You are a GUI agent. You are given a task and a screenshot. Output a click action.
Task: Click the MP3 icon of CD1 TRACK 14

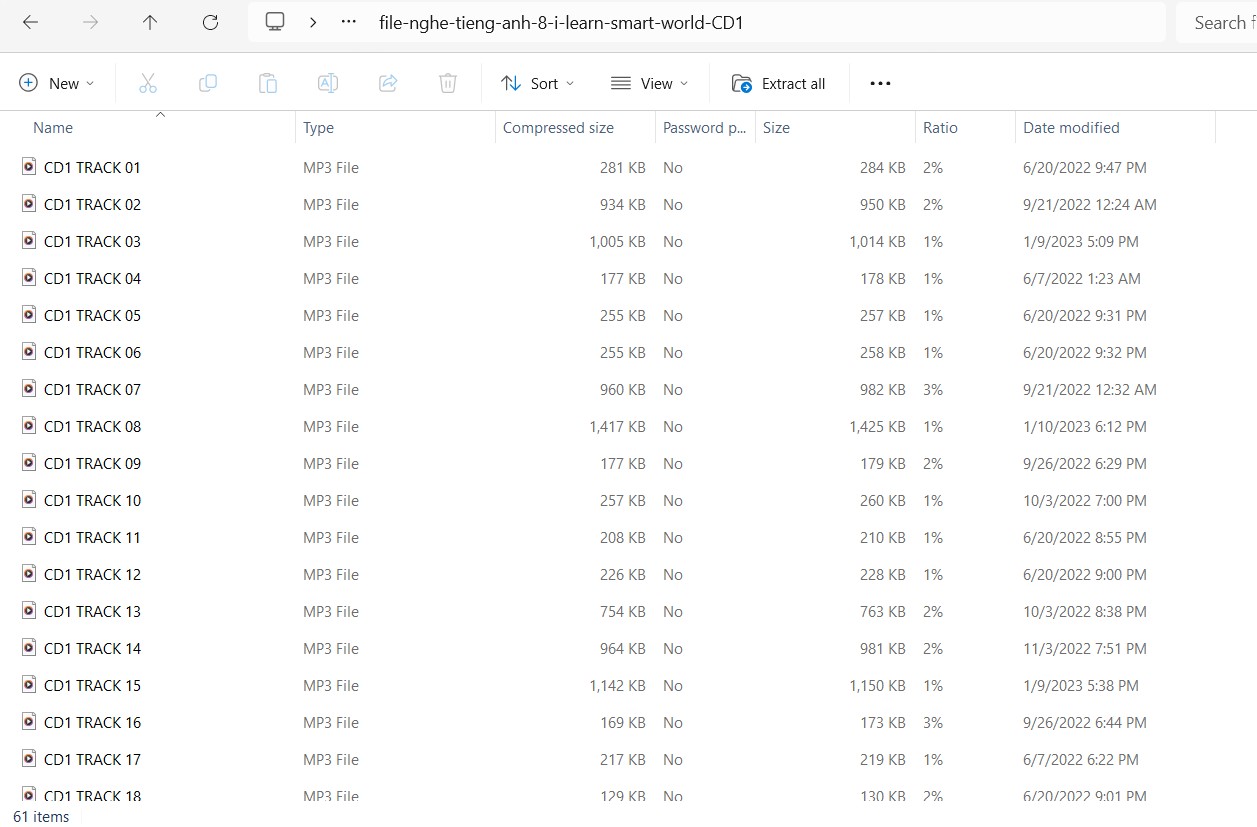(x=29, y=648)
